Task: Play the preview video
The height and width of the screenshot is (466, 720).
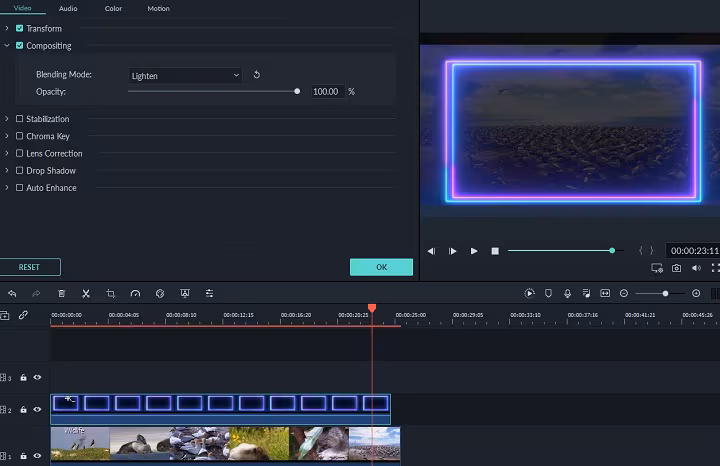Action: (474, 251)
